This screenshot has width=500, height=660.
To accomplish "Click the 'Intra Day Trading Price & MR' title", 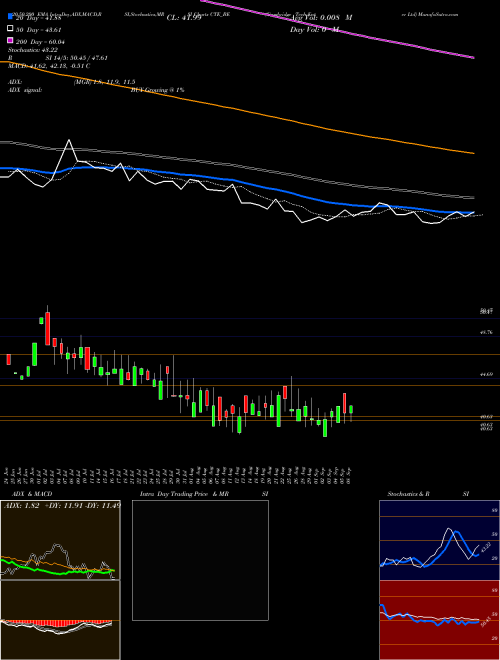I will click(x=185, y=494).
